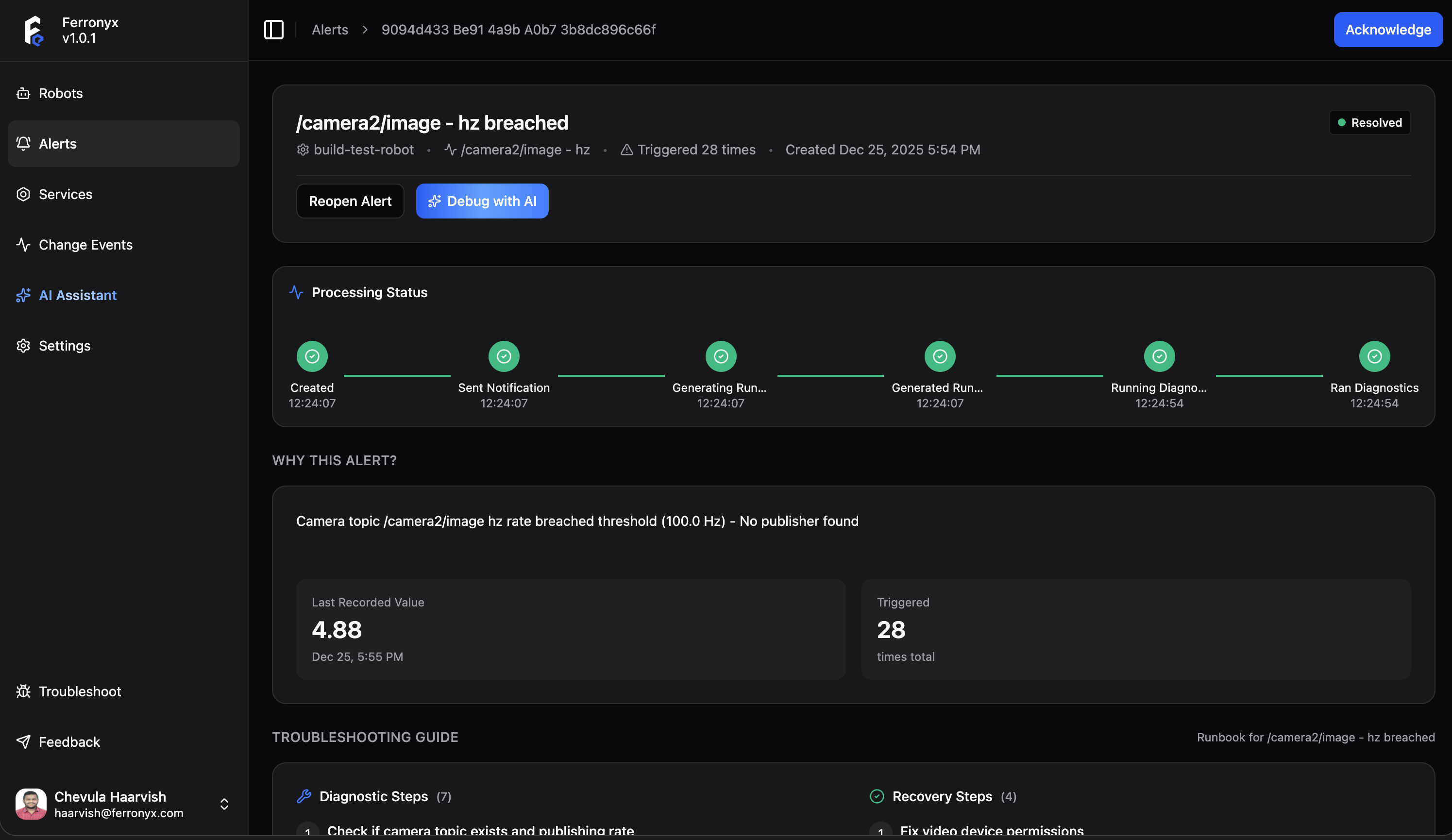Click the Robots icon in sidebar
The image size is (1452, 840).
point(23,93)
